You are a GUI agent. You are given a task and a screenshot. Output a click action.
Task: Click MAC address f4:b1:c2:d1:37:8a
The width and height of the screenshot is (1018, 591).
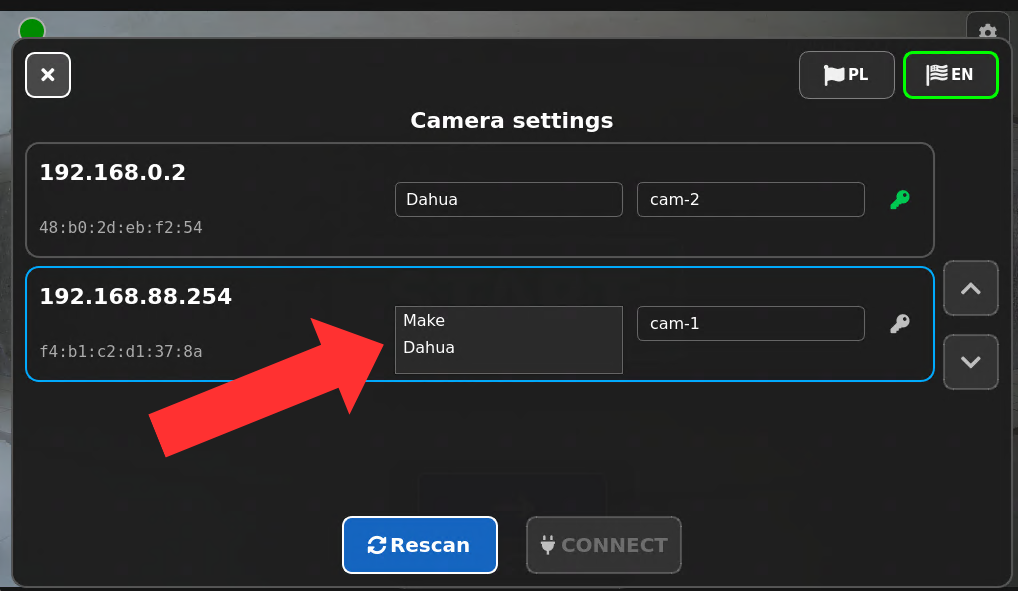pos(121,352)
